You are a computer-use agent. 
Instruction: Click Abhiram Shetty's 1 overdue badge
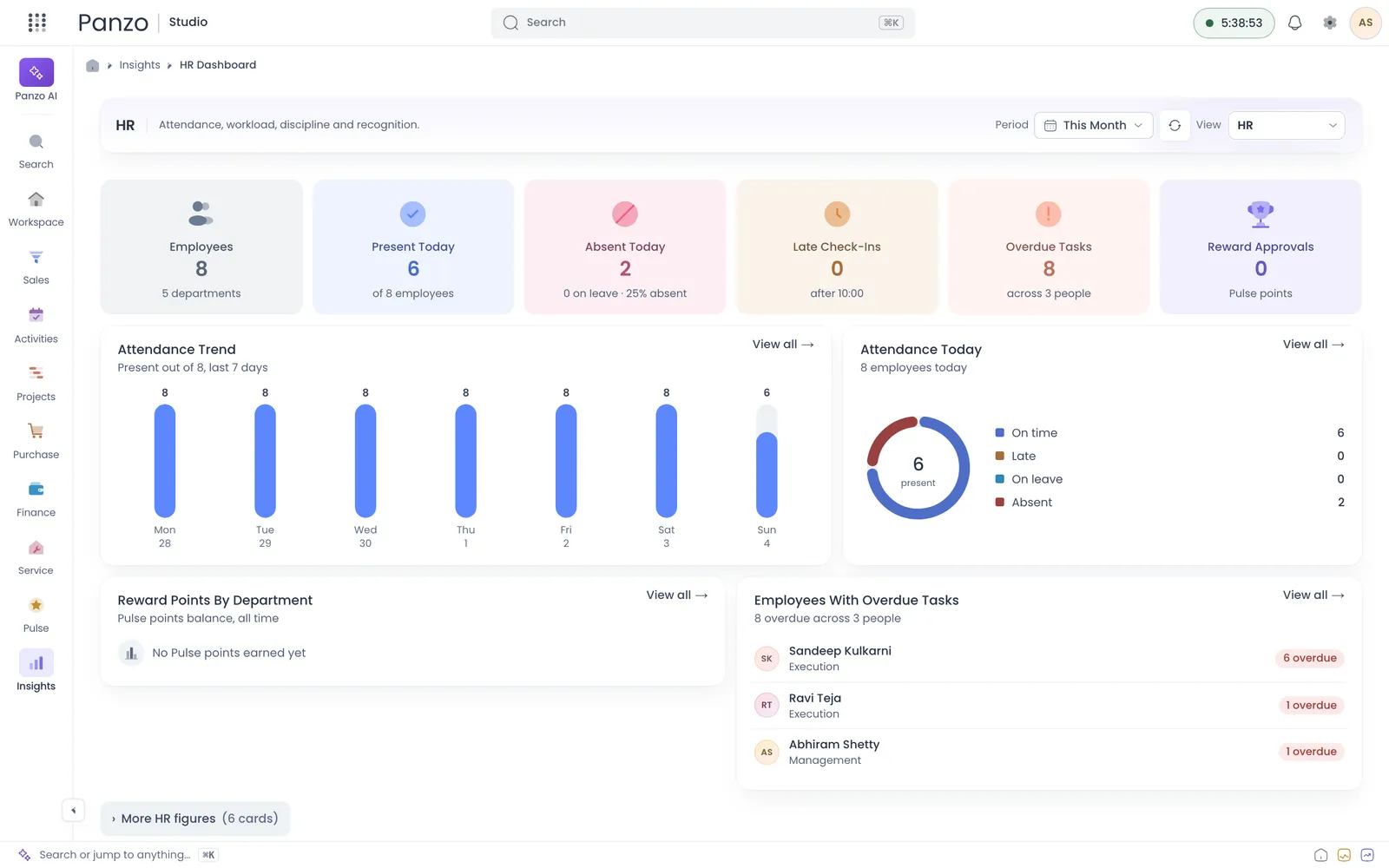click(x=1311, y=752)
